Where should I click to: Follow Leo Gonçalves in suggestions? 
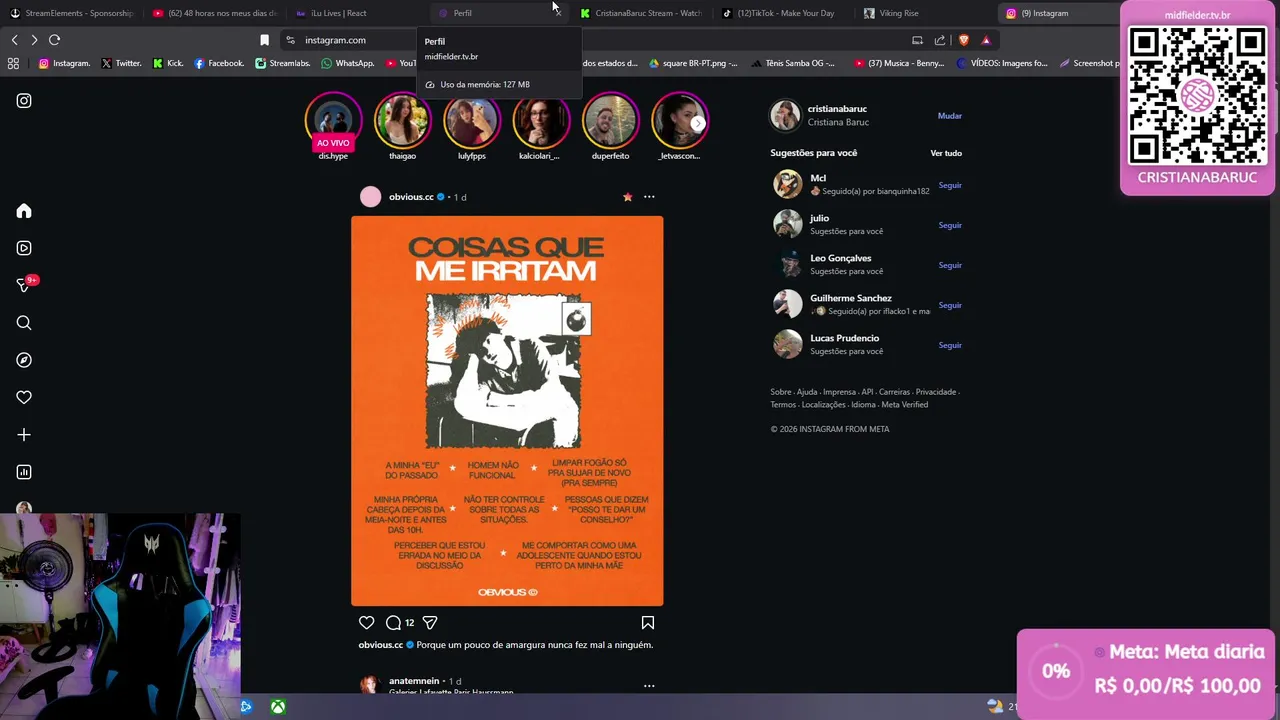[950, 265]
